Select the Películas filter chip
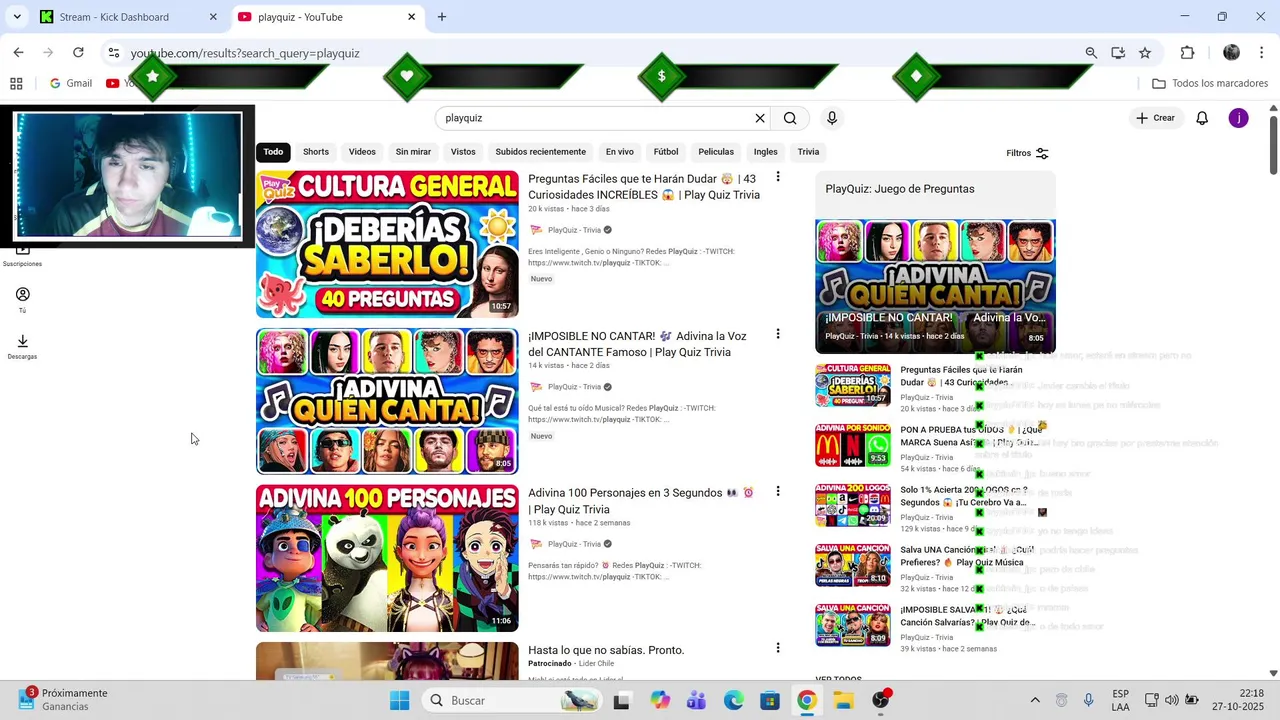Viewport: 1280px width, 720px height. coord(716,152)
